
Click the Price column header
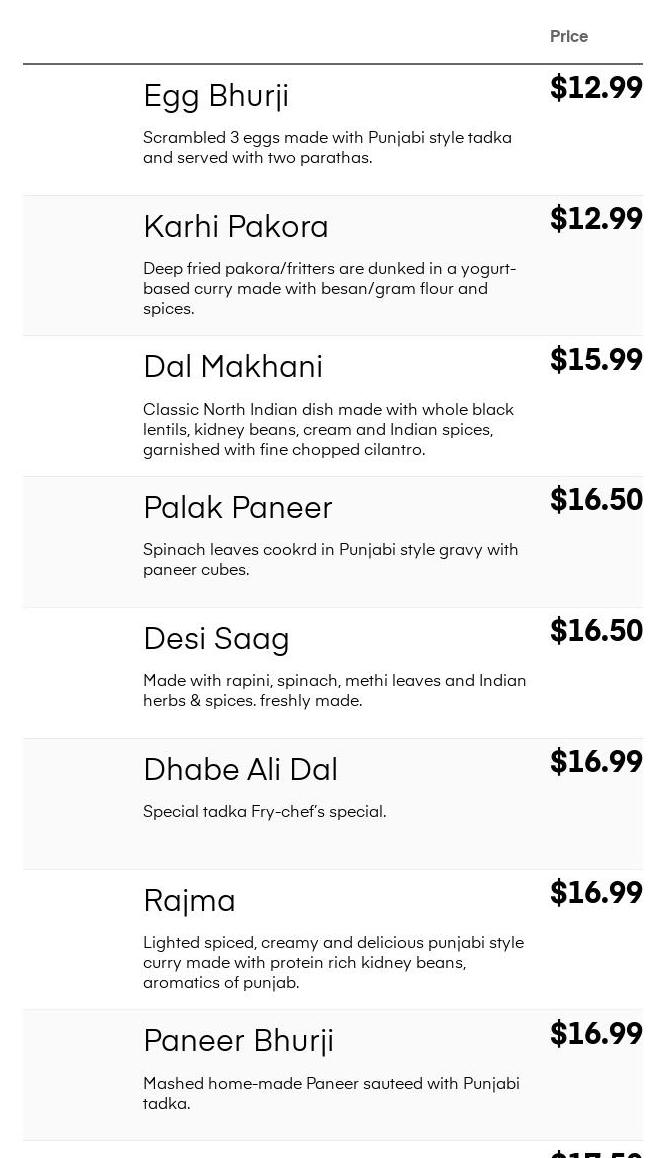tap(569, 37)
